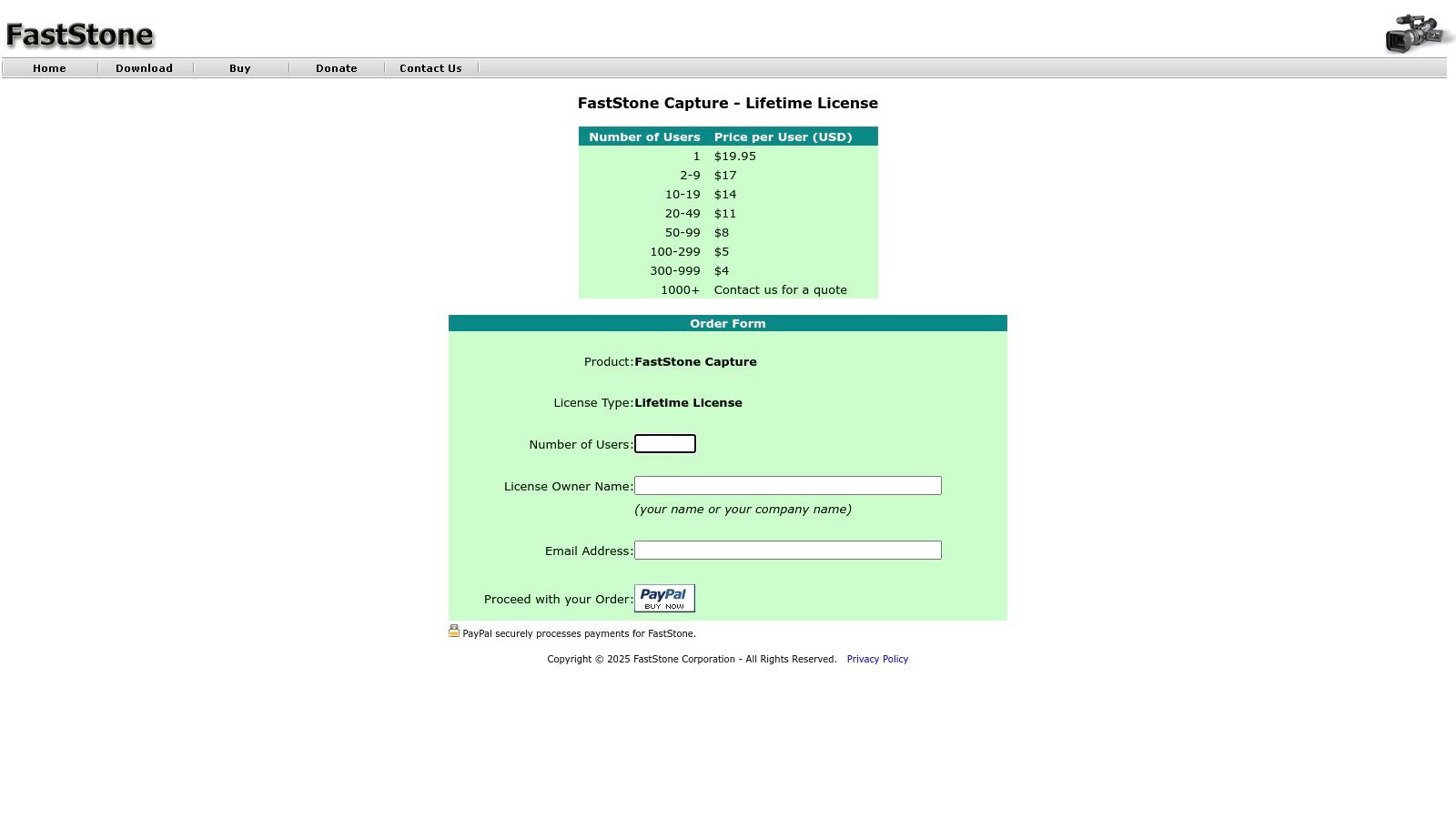
Task: Click the page title FastStone Capture - Lifetime License
Action: point(727,103)
